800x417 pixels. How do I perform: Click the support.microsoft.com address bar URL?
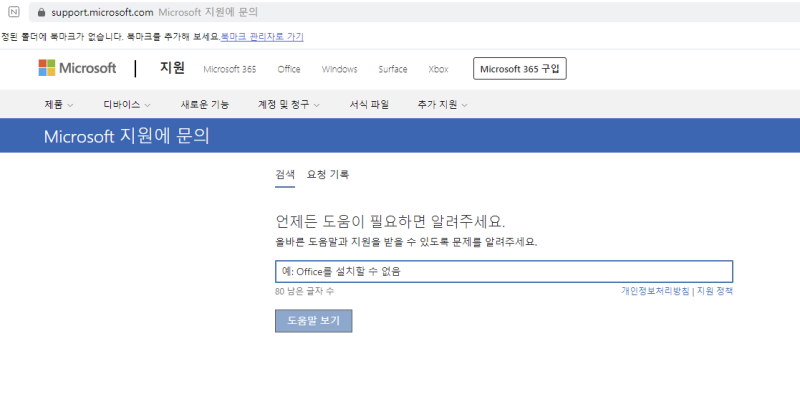(102, 12)
